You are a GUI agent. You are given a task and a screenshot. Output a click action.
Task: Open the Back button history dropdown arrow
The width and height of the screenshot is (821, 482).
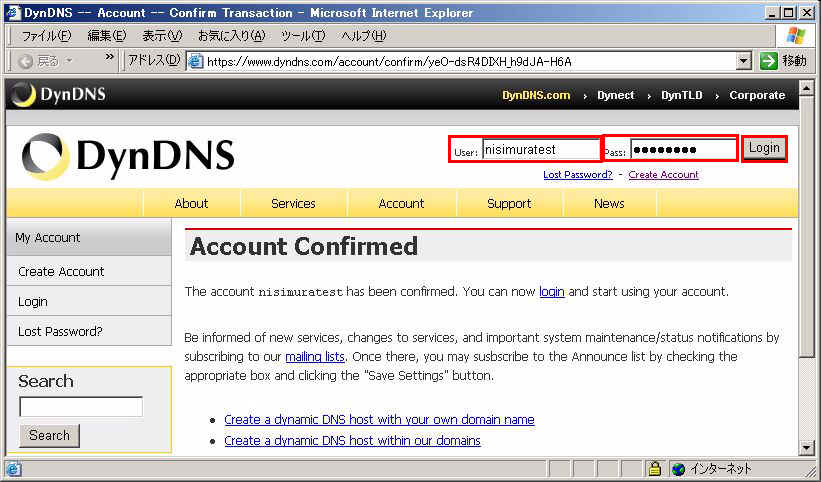click(69, 62)
